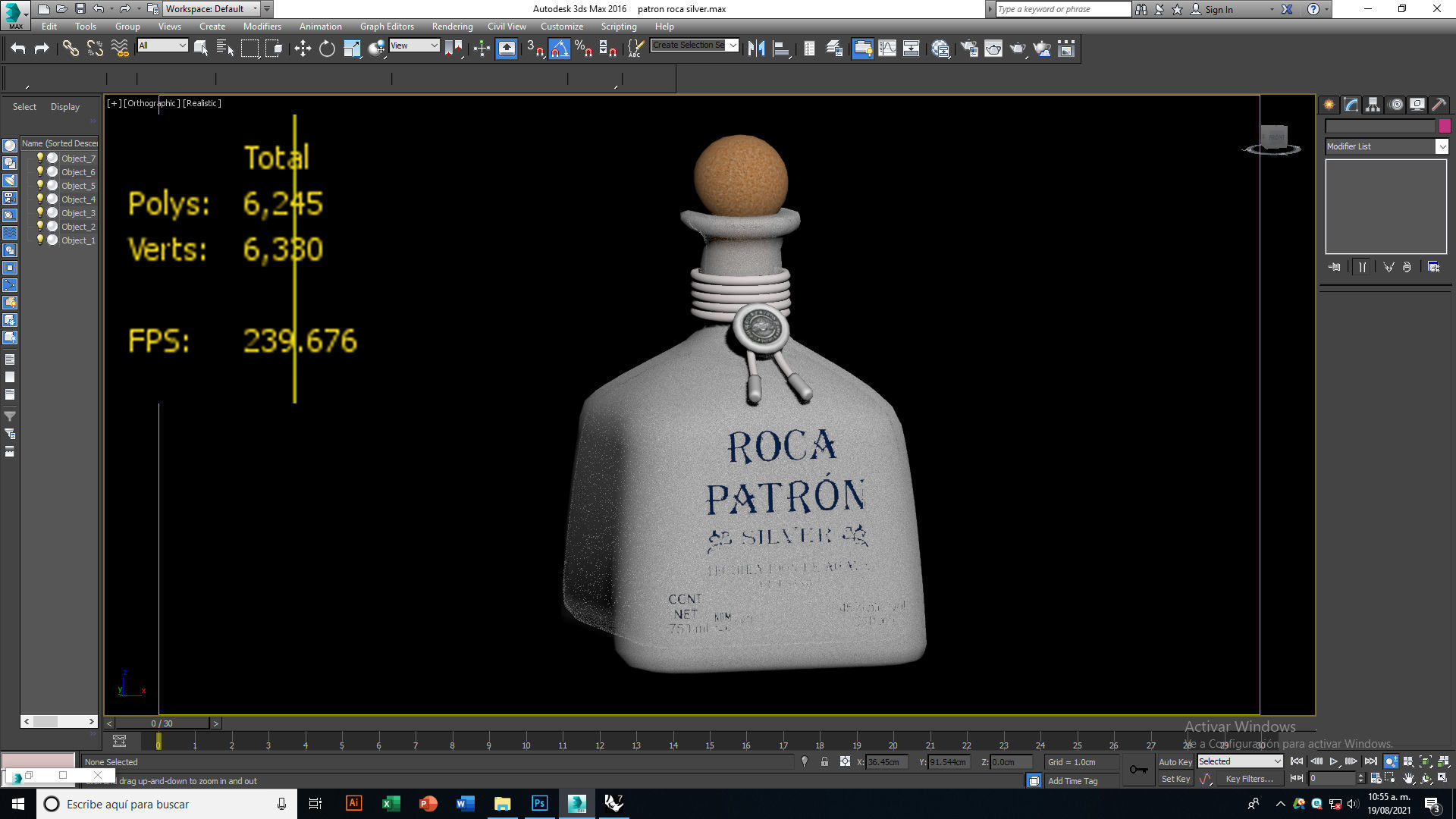Open the selection filter 'All' dropdown
This screenshot has width=1456, height=819.
[x=162, y=45]
